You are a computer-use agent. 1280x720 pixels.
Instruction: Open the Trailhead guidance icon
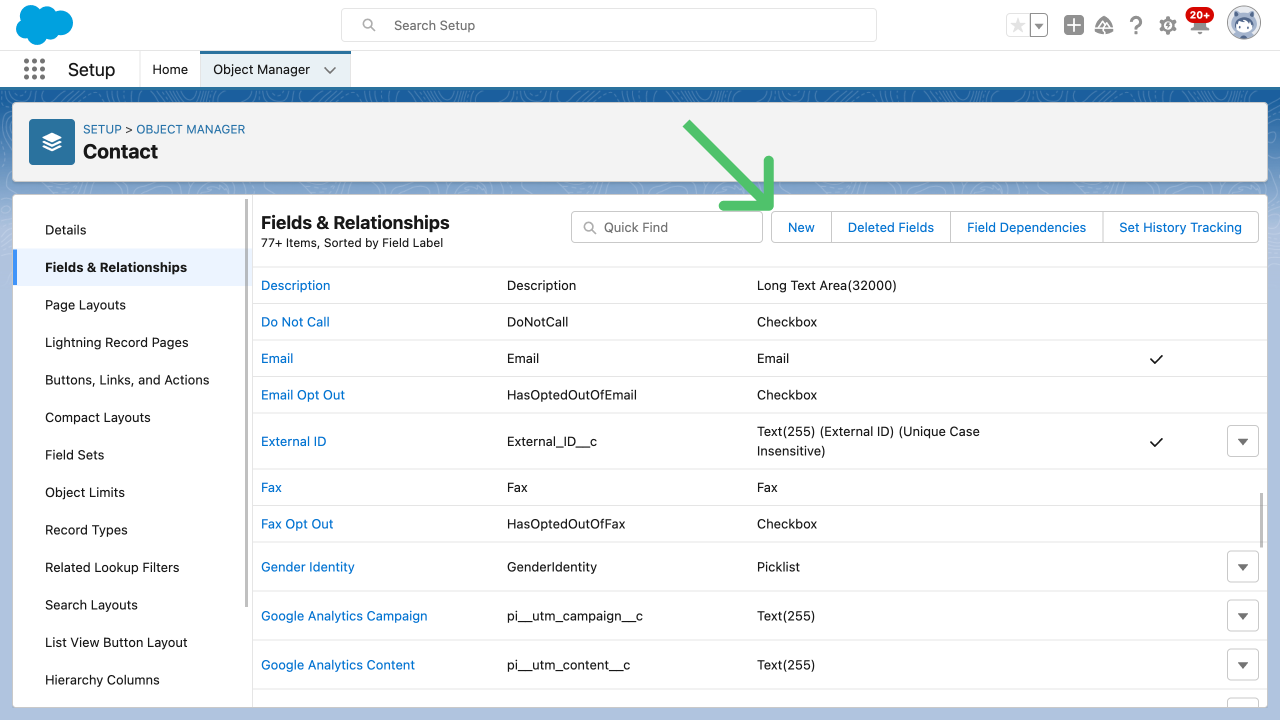(1104, 26)
